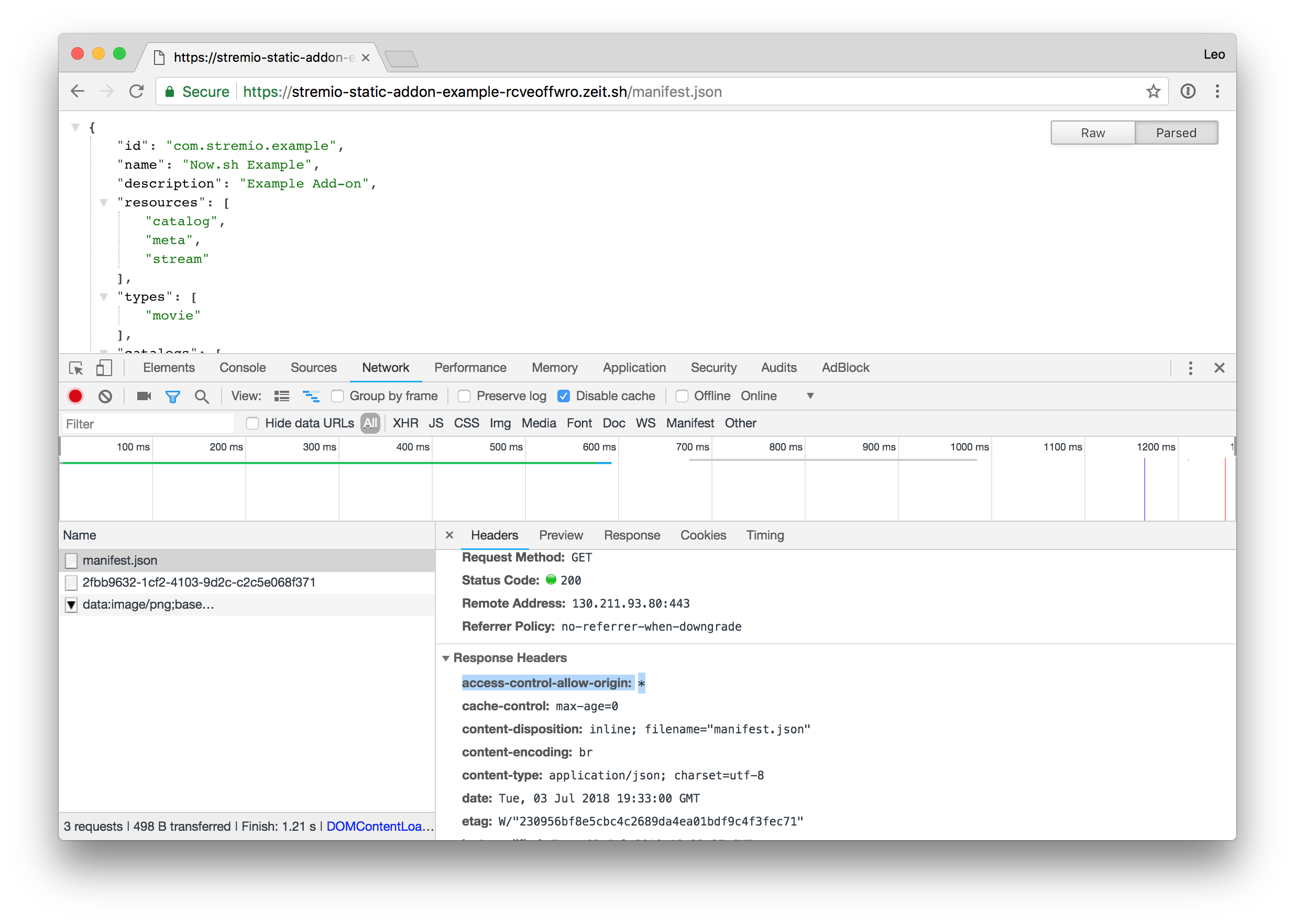The width and height of the screenshot is (1295, 924).
Task: Uncheck Disable cache
Action: [563, 396]
